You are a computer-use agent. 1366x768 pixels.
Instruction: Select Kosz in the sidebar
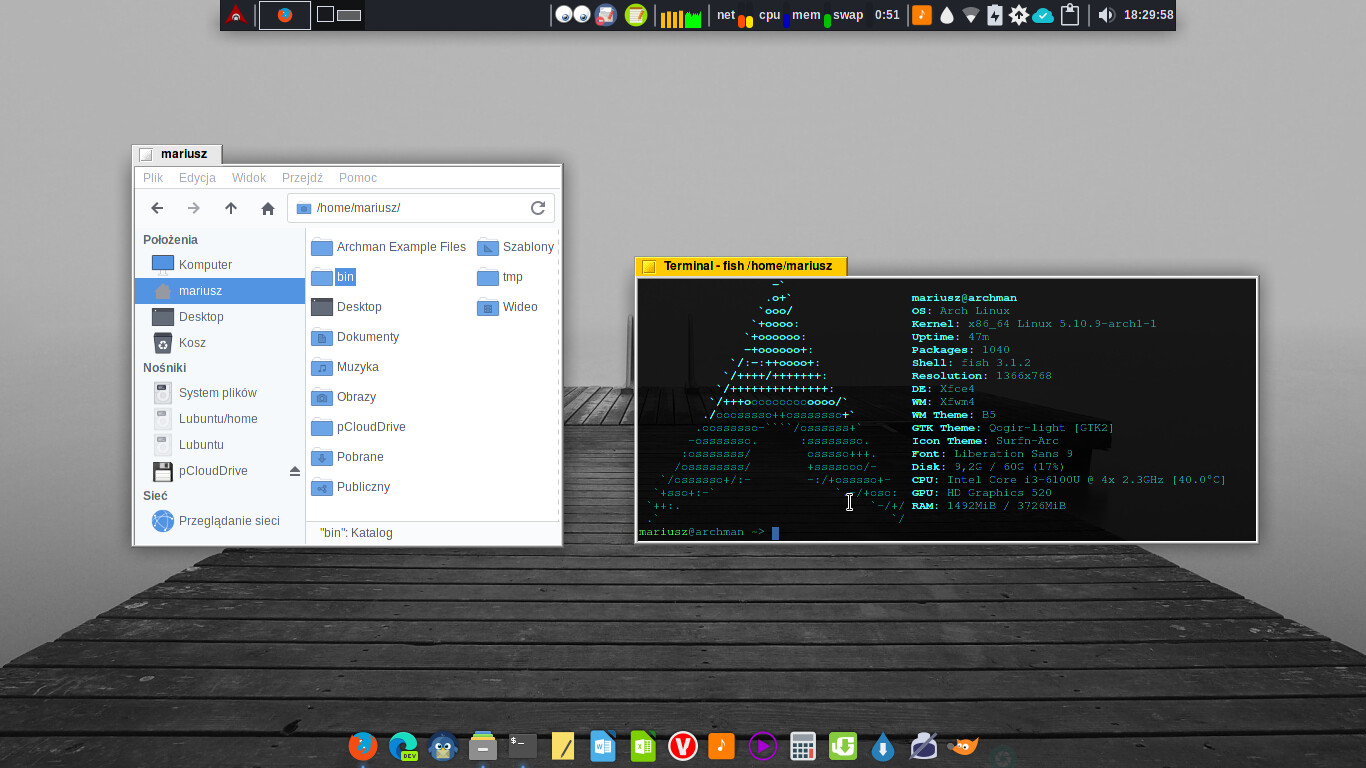tap(192, 343)
